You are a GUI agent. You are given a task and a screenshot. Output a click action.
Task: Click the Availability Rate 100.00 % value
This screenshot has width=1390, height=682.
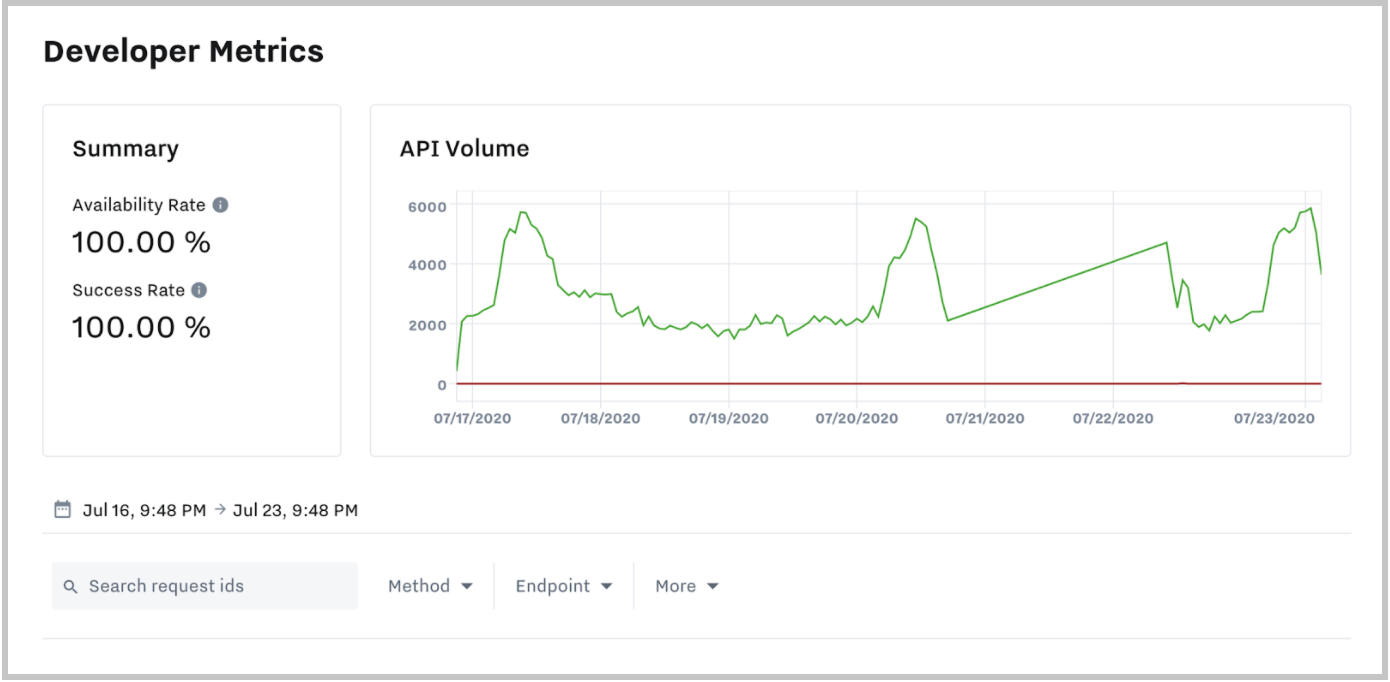[141, 242]
